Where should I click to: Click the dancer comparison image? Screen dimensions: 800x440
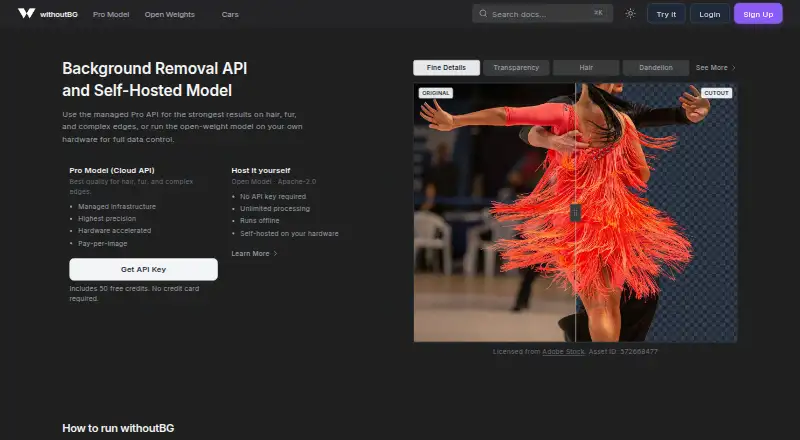tap(576, 212)
